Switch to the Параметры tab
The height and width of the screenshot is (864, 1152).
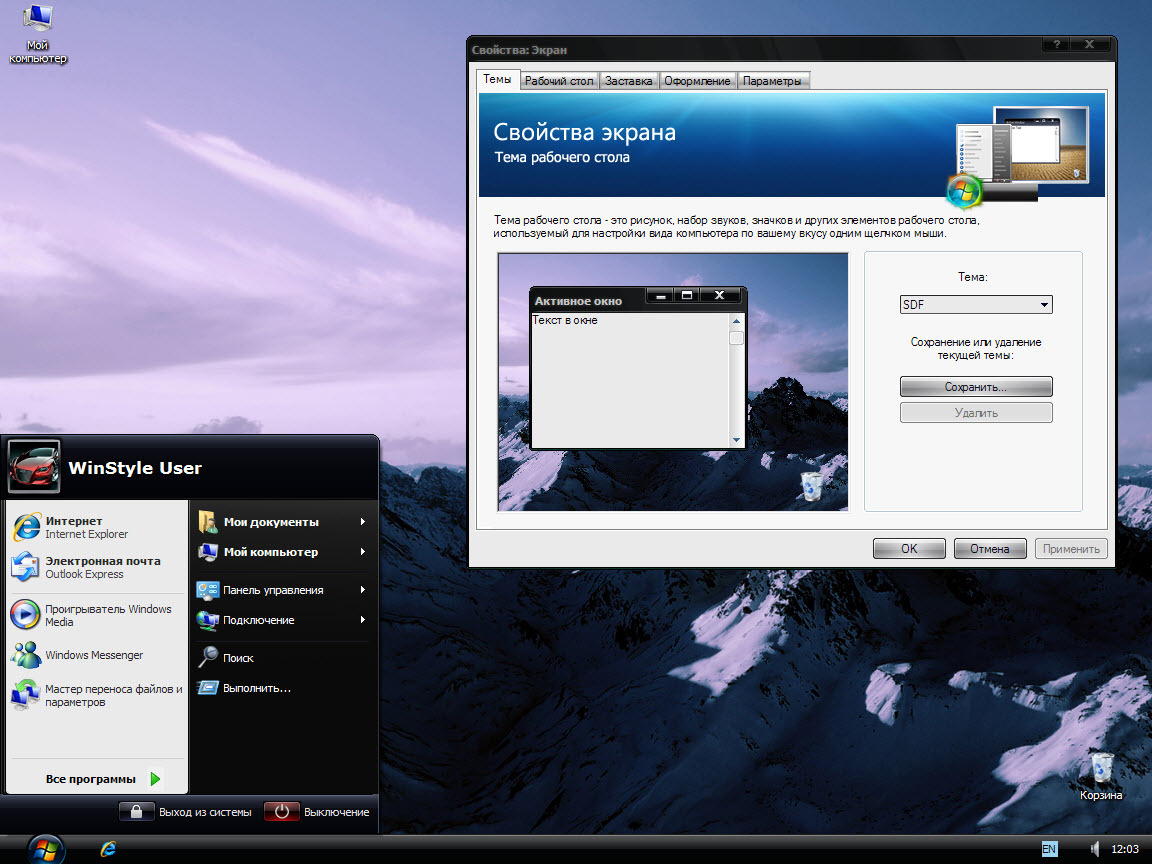click(772, 81)
